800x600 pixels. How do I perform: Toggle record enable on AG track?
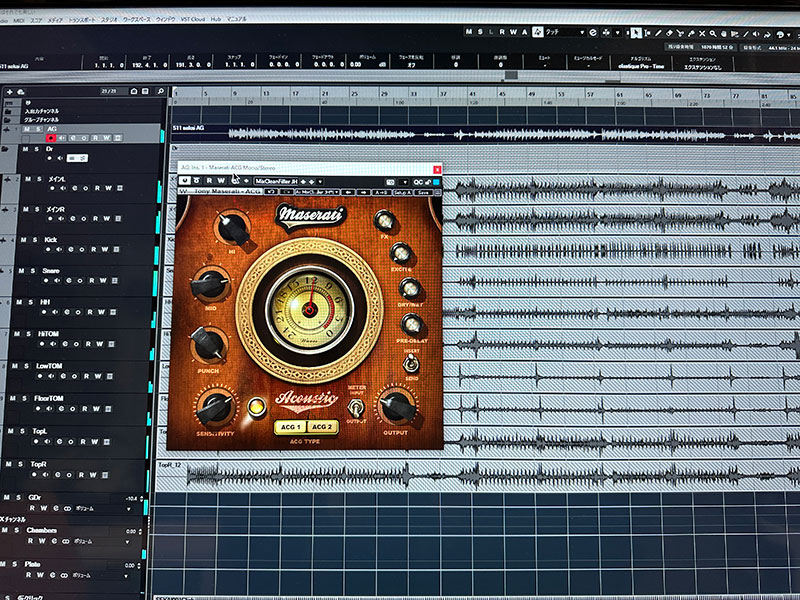tap(51, 138)
